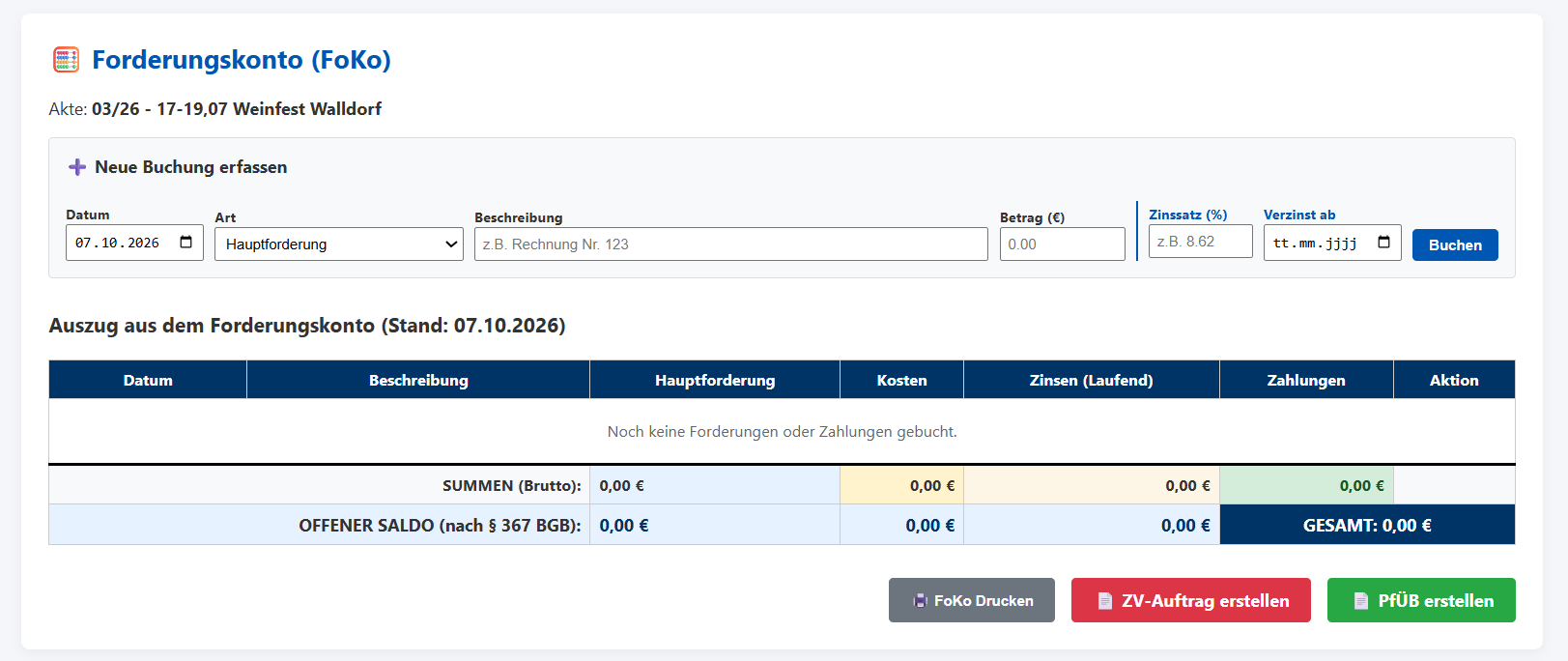Screen dimensions: 1568x661
Task: Open the calendar picker in Verzinst ab field
Action: (1383, 243)
